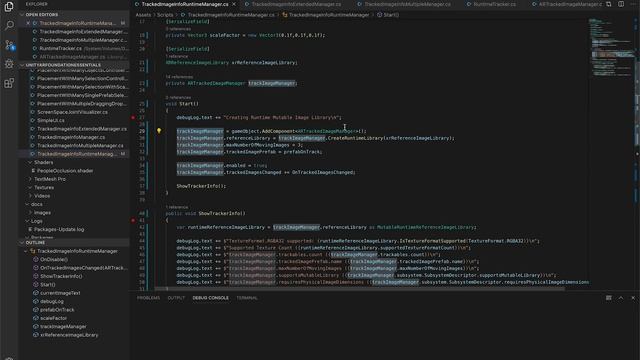The image size is (640, 360).
Task: Expand the images folder
Action: [30, 213]
